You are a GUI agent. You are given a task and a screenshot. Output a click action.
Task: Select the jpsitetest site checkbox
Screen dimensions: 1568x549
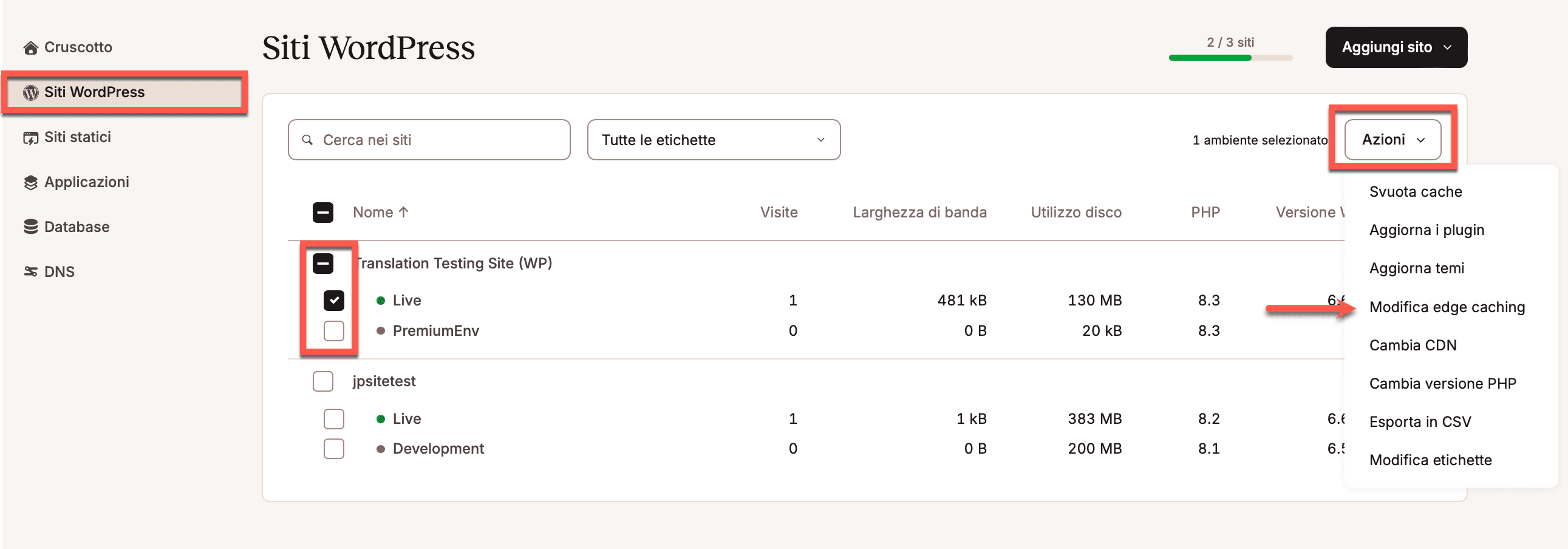322,381
